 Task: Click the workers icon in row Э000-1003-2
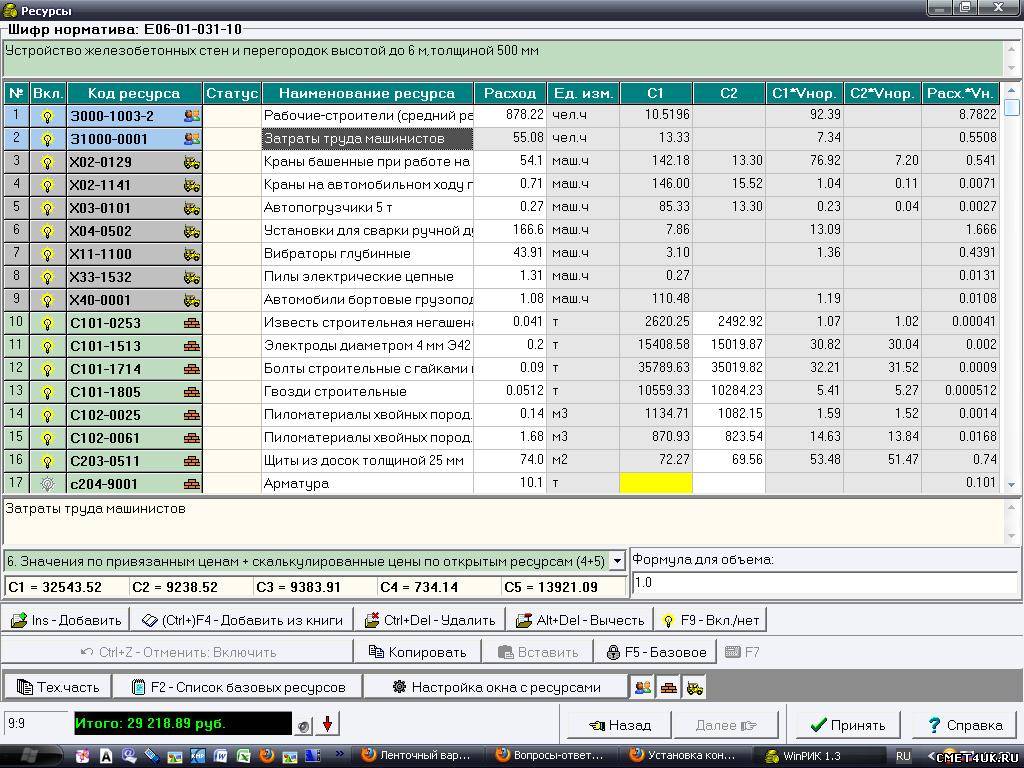click(x=191, y=116)
